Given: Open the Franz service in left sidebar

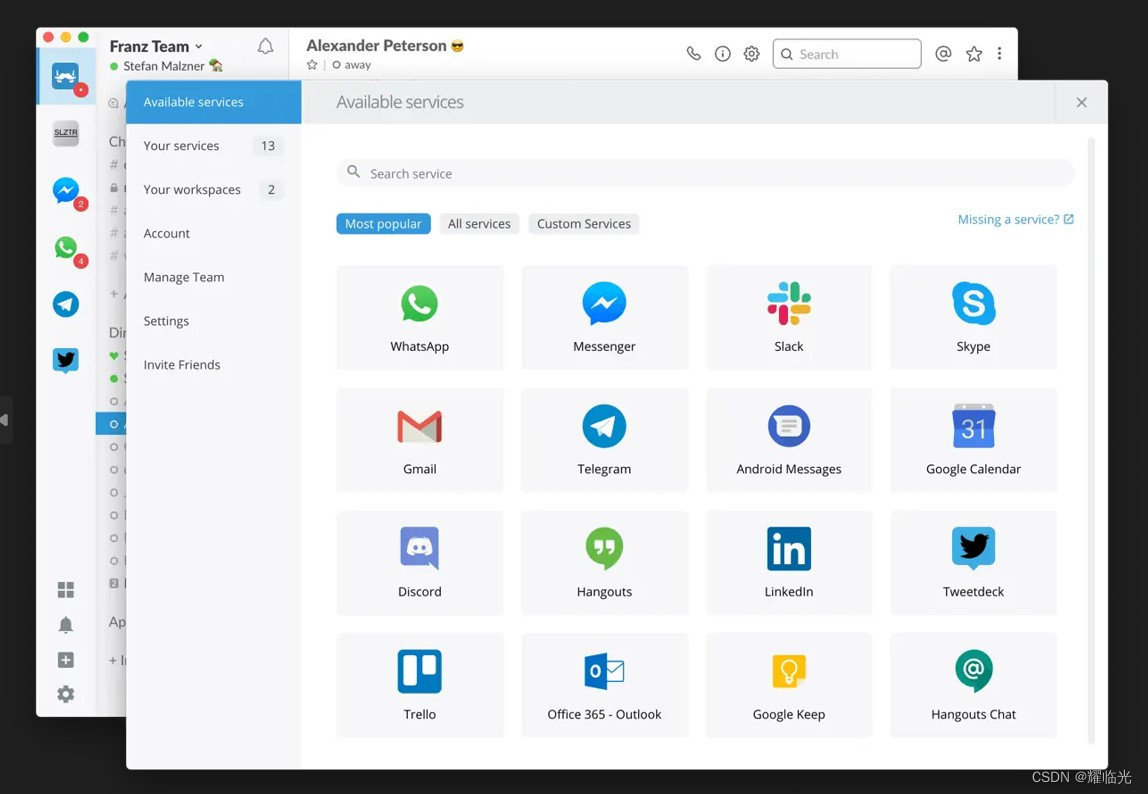Looking at the screenshot, I should [x=66, y=76].
